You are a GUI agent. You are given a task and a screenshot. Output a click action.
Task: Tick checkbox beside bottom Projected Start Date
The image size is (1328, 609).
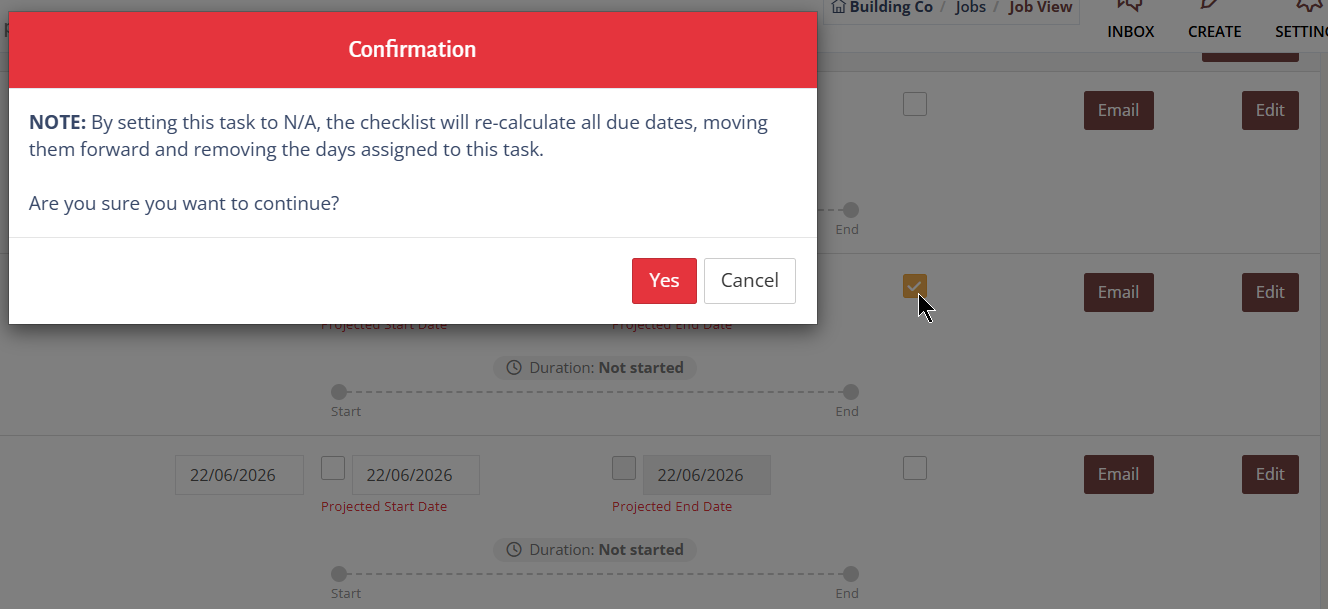333,468
